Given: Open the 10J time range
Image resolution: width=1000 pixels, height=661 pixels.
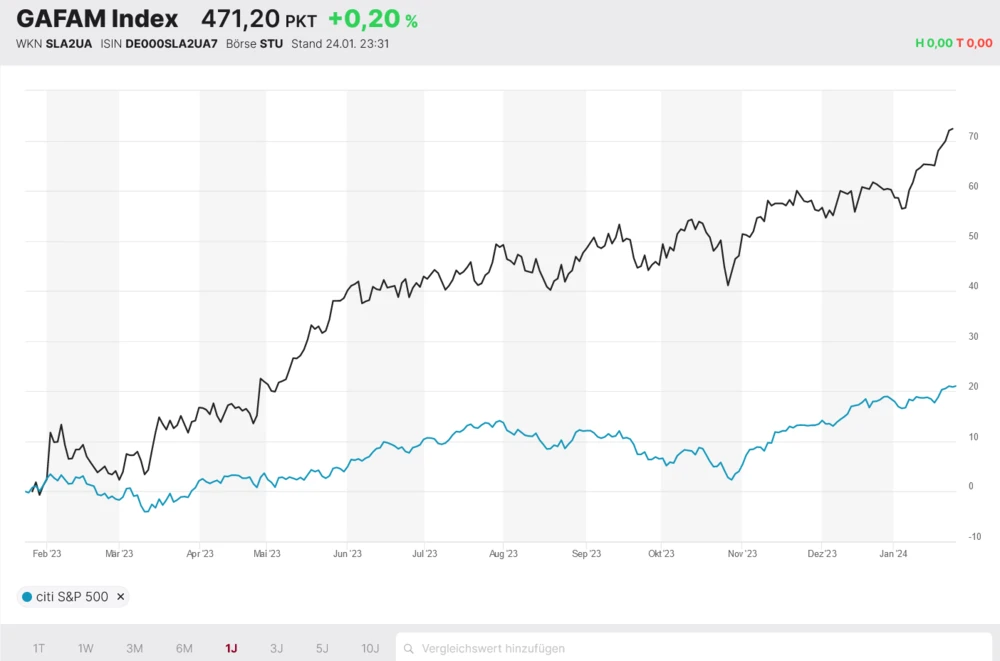Looking at the screenshot, I should point(369,648).
